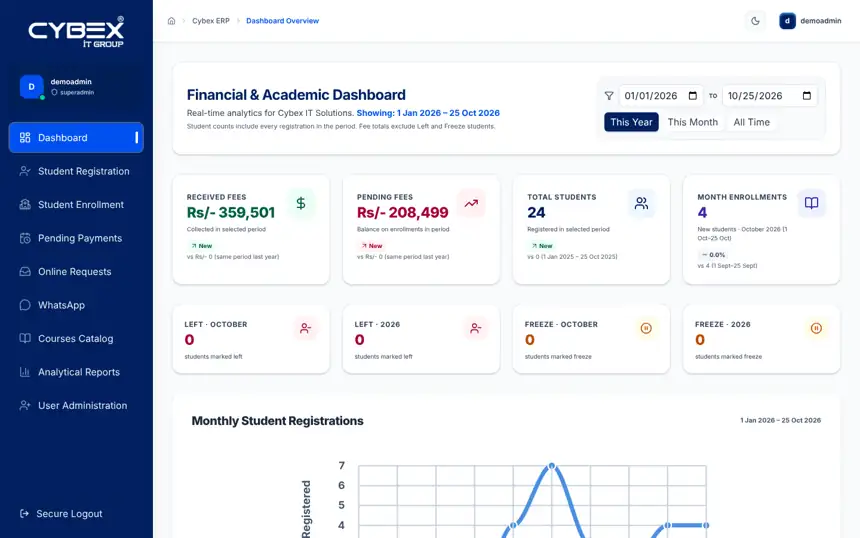860x538 pixels.
Task: Click user-minus icon on Left · 2026
Action: pos(476,329)
